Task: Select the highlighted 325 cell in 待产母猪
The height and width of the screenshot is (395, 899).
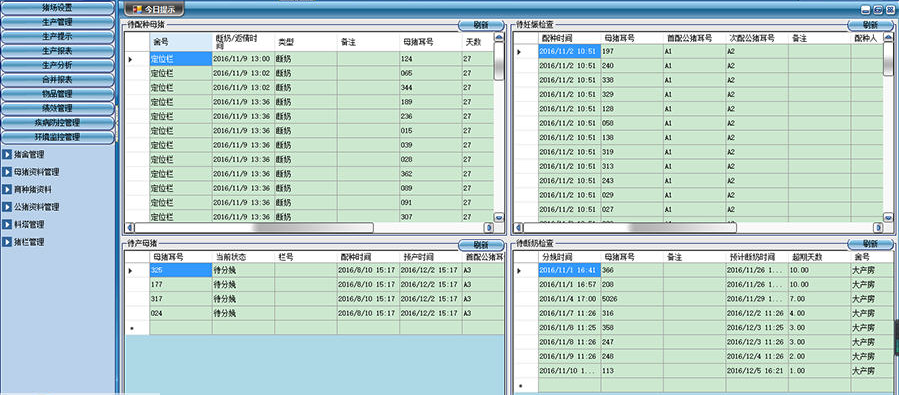Action: pyautogui.click(x=181, y=270)
